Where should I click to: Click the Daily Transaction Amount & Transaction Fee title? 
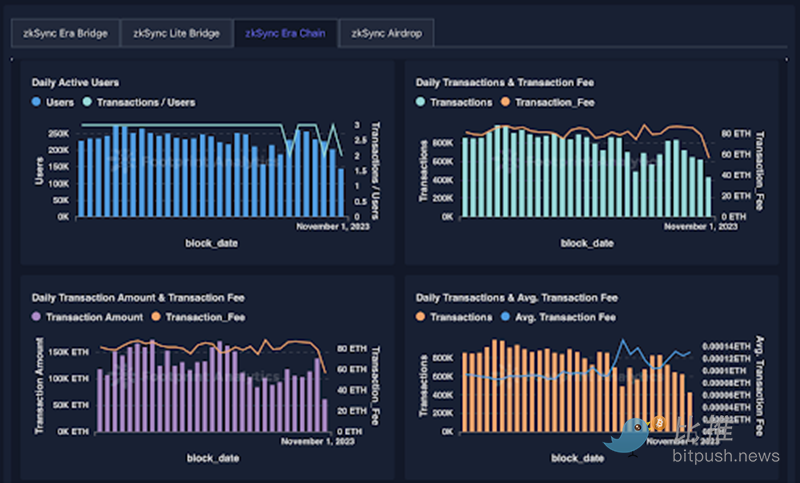(x=138, y=298)
